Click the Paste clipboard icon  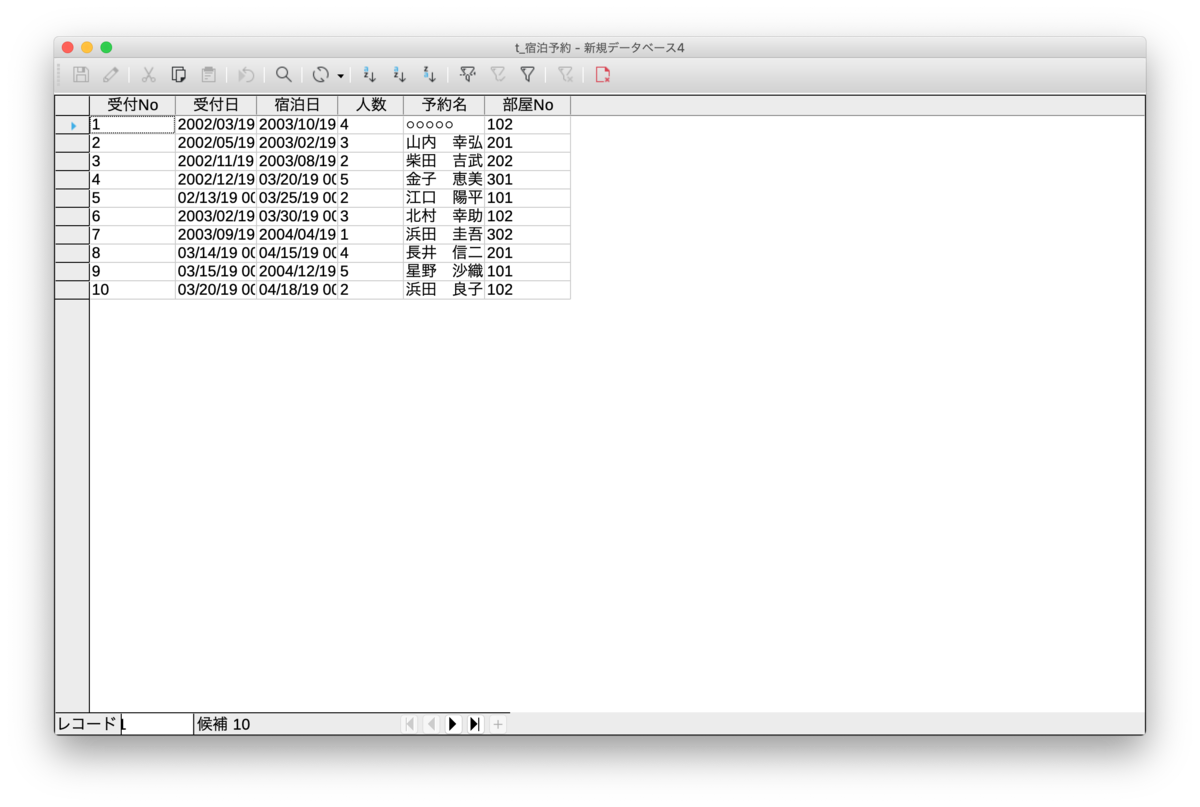208,74
